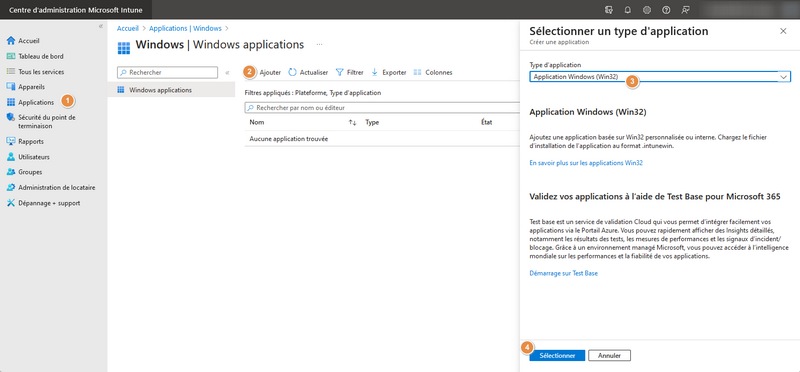This screenshot has width=800, height=372.
Task: Click the Rapports icon in sidebar
Action: pos(11,141)
